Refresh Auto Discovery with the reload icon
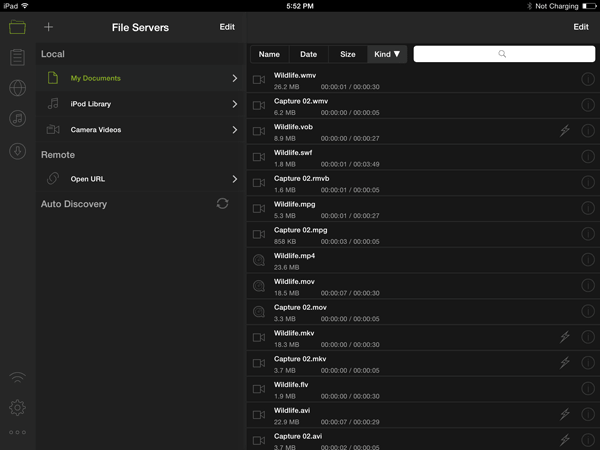 click(222, 204)
